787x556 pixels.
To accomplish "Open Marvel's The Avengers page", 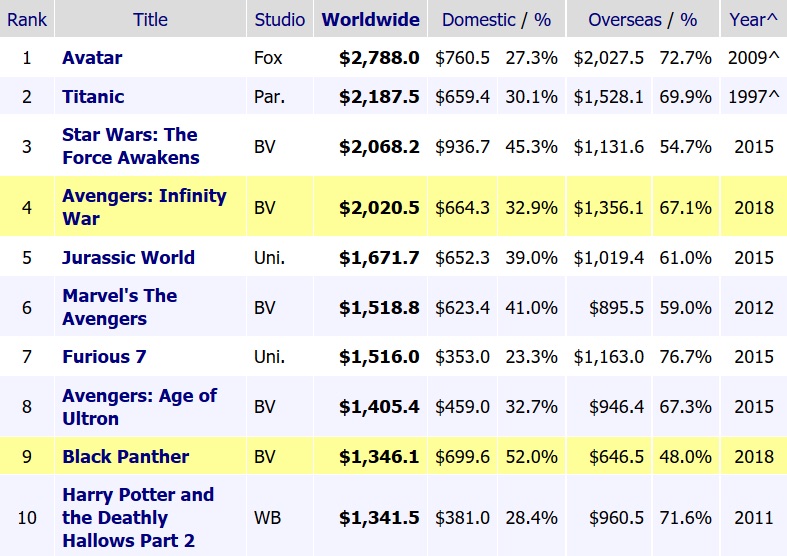I will [x=119, y=307].
